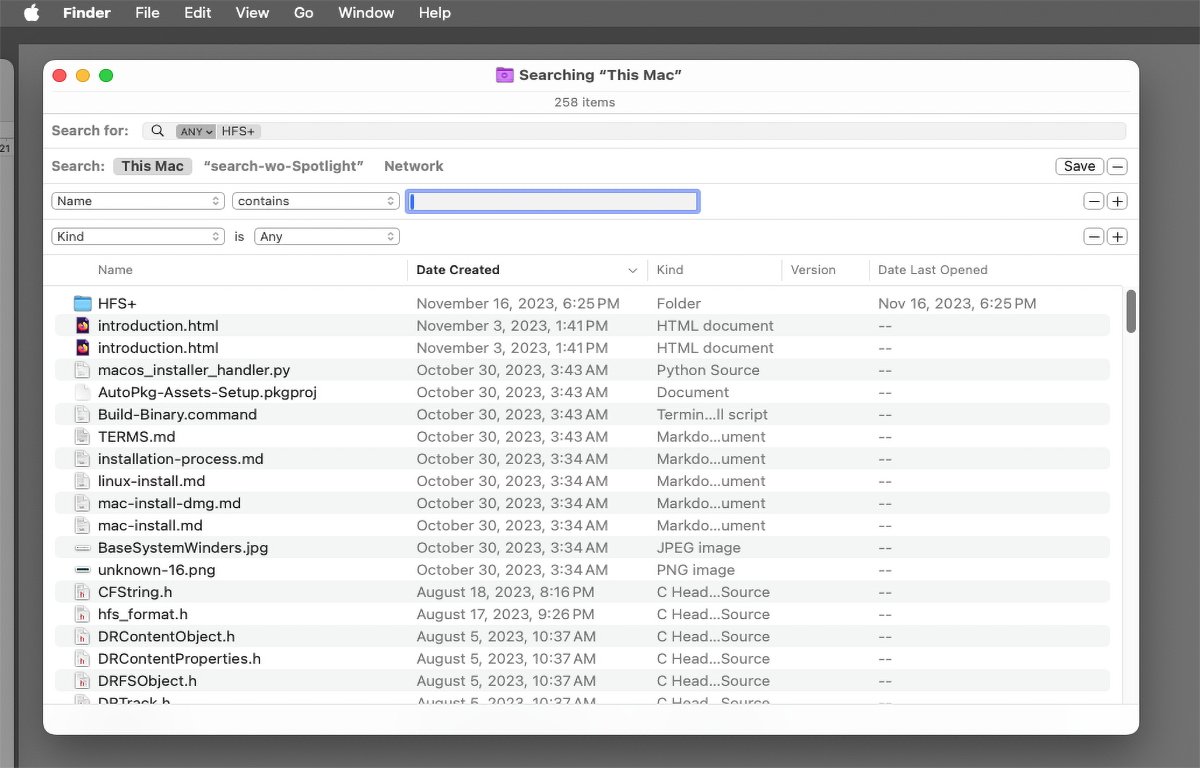Add criteria with plus on Kind row

(1117, 237)
